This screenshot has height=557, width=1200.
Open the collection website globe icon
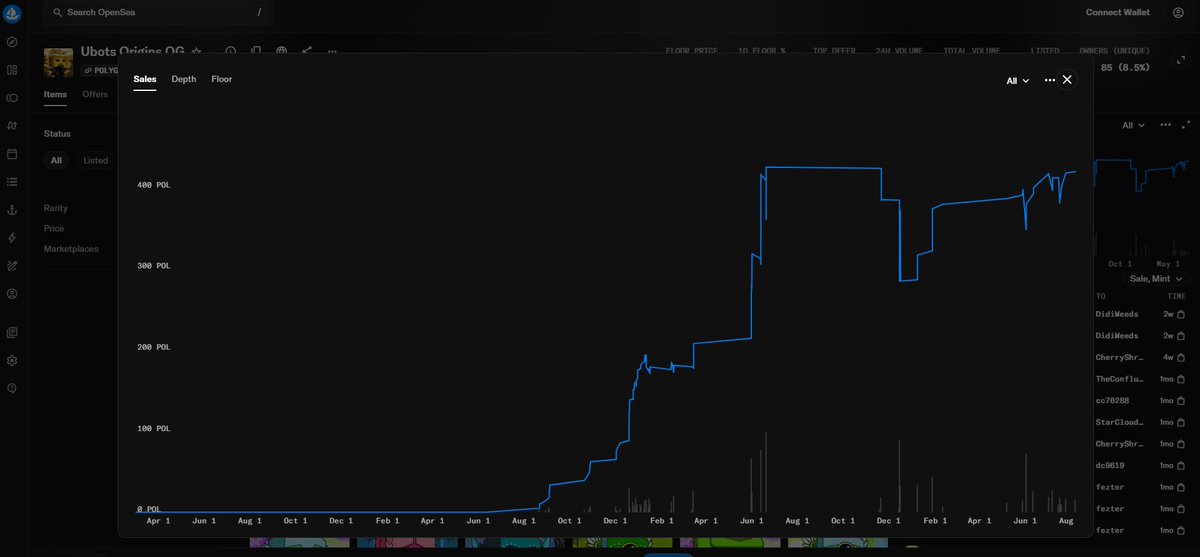tap(282, 51)
